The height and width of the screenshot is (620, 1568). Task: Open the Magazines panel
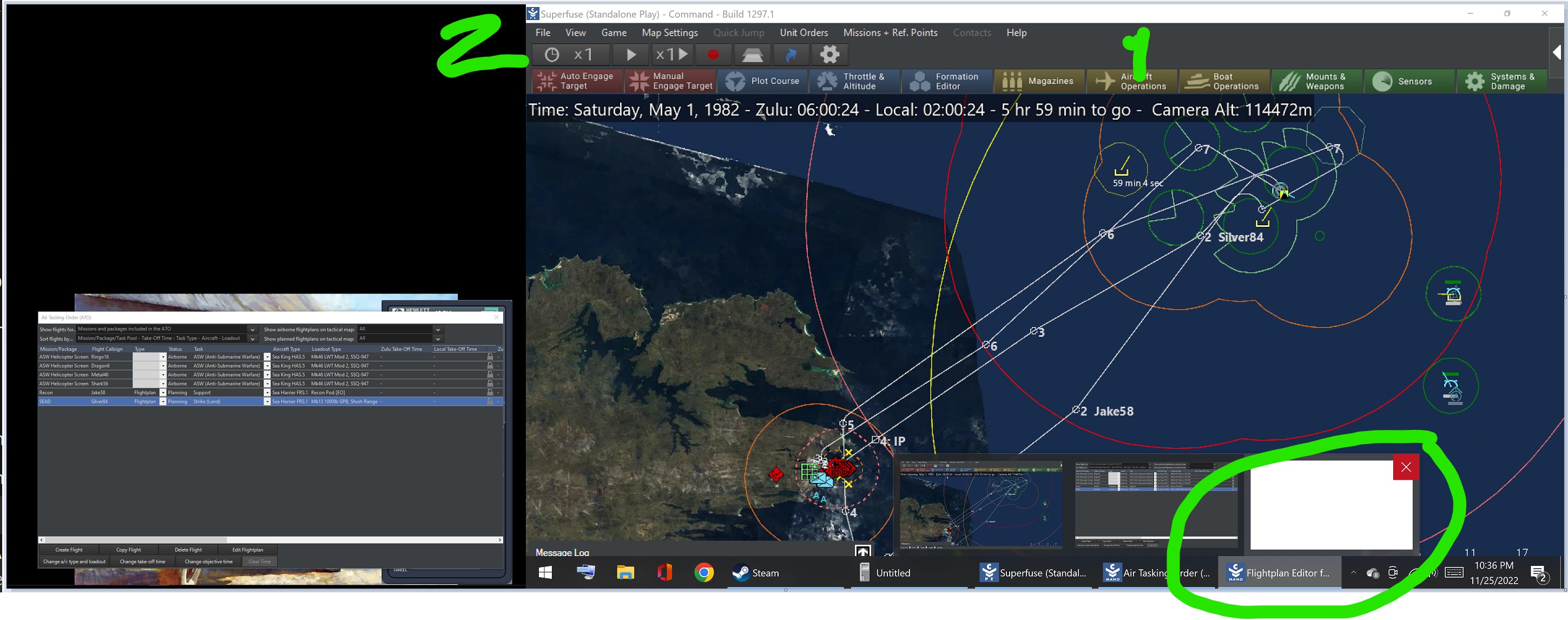tap(1040, 81)
